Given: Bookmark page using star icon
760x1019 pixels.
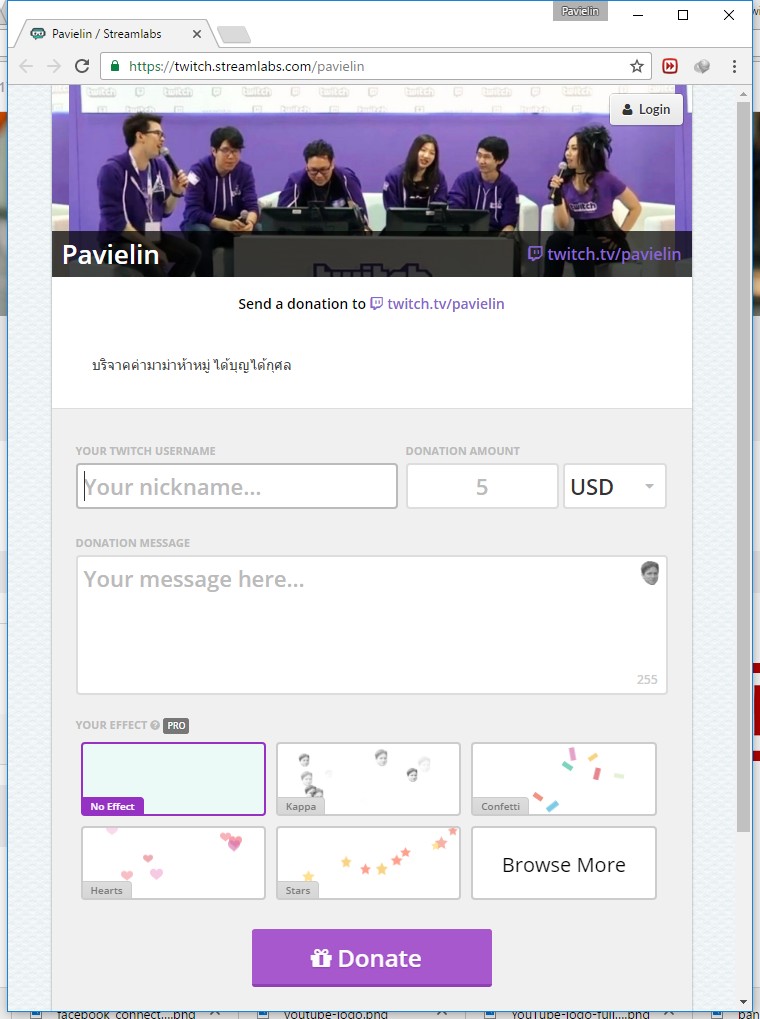Looking at the screenshot, I should click(636, 66).
